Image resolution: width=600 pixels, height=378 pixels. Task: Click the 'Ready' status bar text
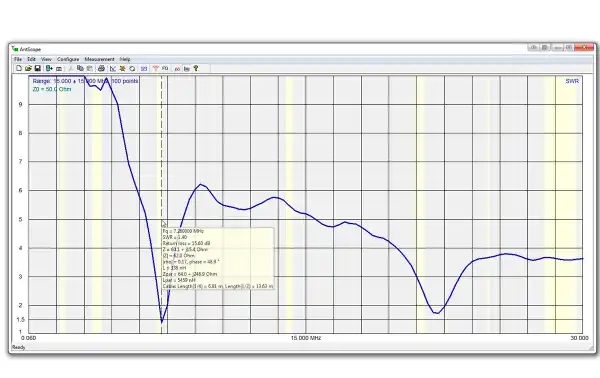pos(19,347)
